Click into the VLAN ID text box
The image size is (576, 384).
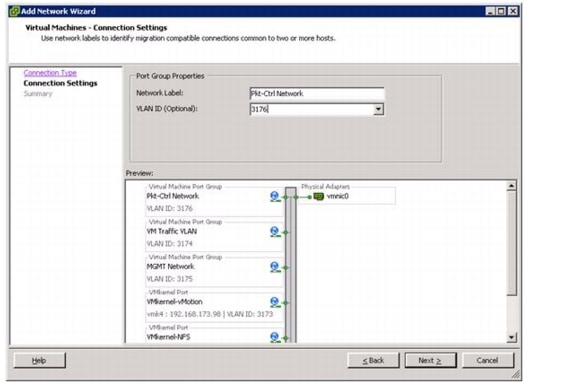click(x=312, y=109)
